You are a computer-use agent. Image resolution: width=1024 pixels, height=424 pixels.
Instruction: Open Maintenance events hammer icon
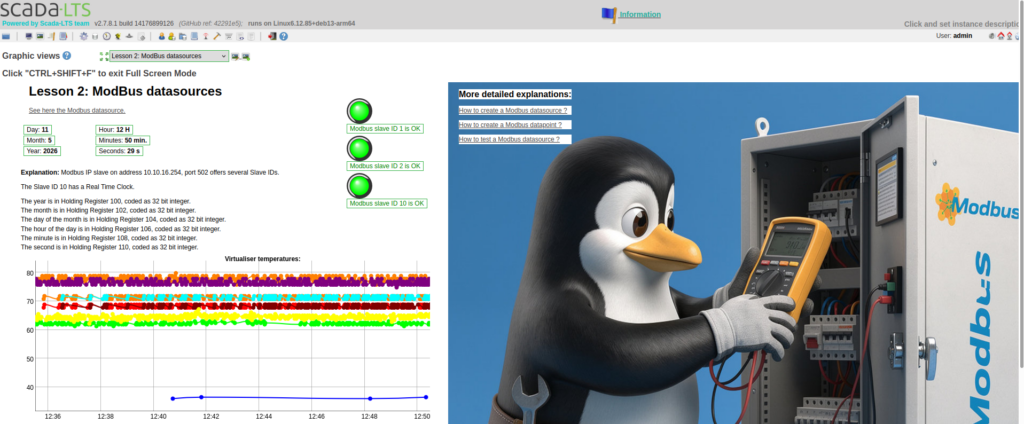pos(216,37)
